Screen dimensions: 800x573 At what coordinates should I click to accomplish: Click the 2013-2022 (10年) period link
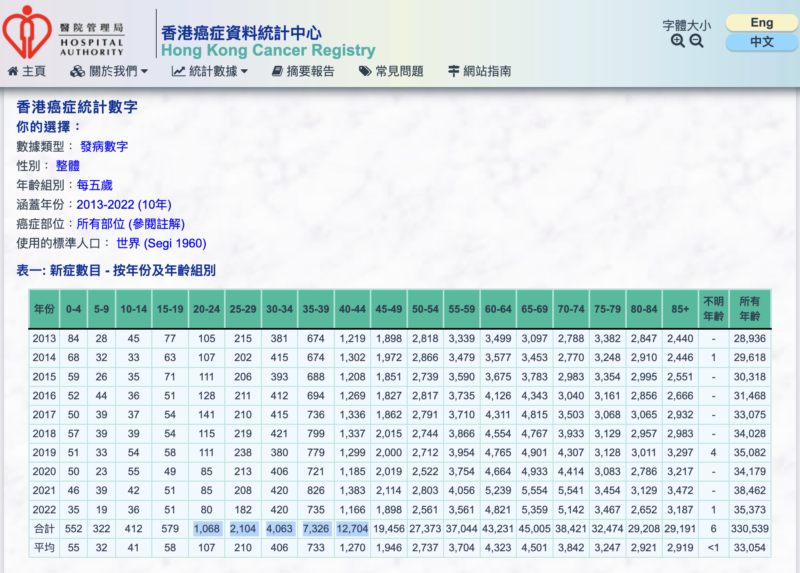point(124,205)
